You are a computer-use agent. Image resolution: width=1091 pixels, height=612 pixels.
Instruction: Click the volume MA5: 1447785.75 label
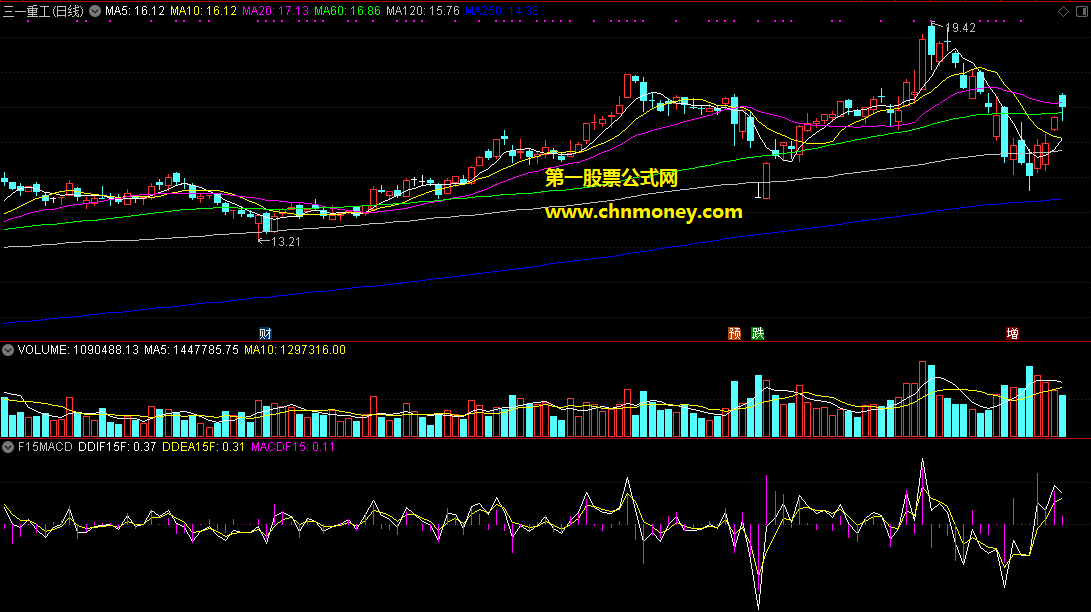[191, 350]
